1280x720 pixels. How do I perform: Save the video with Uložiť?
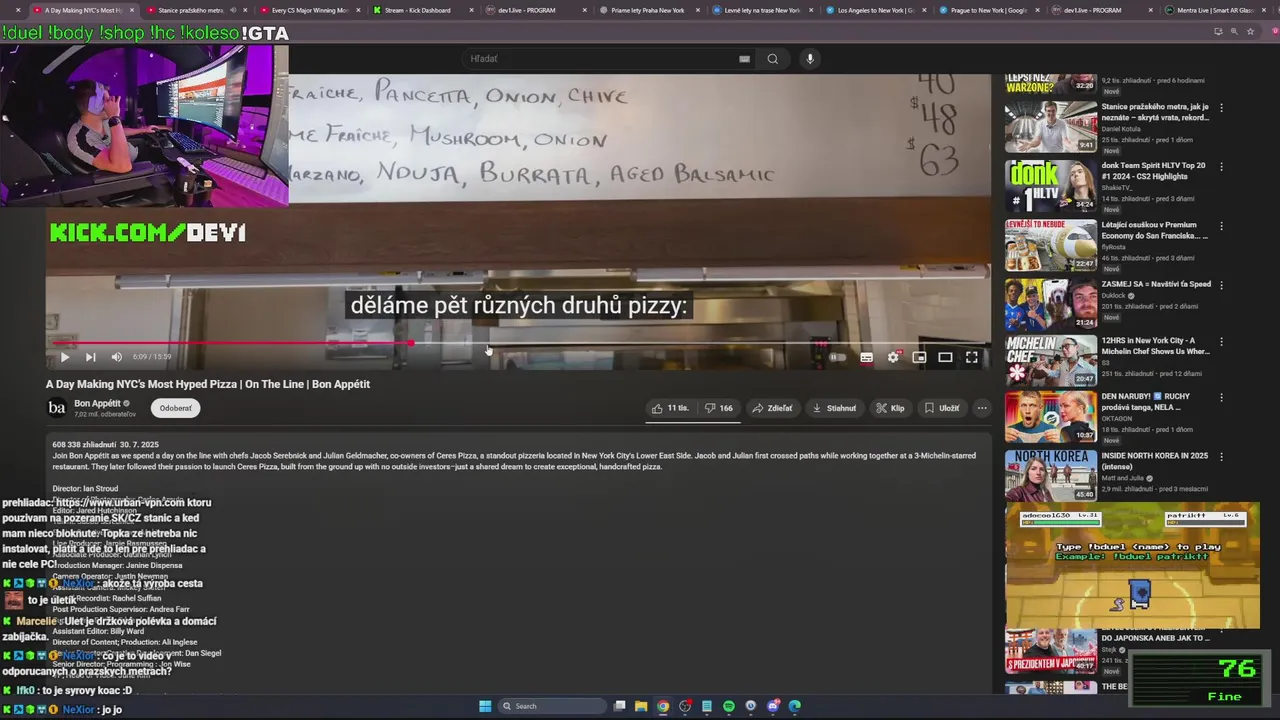click(x=942, y=408)
